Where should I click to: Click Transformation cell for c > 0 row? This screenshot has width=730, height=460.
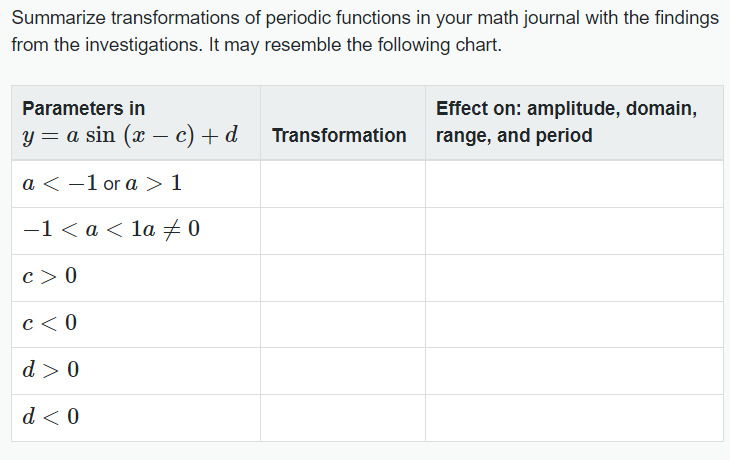click(x=342, y=277)
